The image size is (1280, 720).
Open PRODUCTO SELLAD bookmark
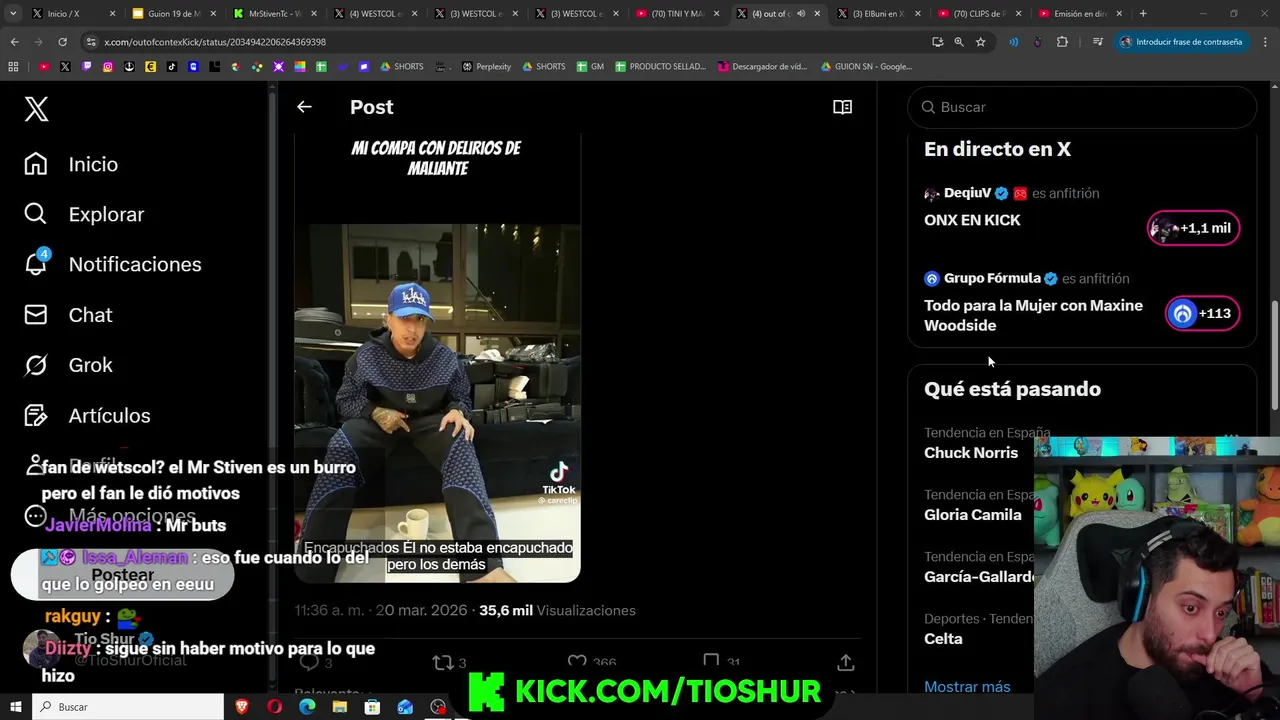tap(660, 67)
